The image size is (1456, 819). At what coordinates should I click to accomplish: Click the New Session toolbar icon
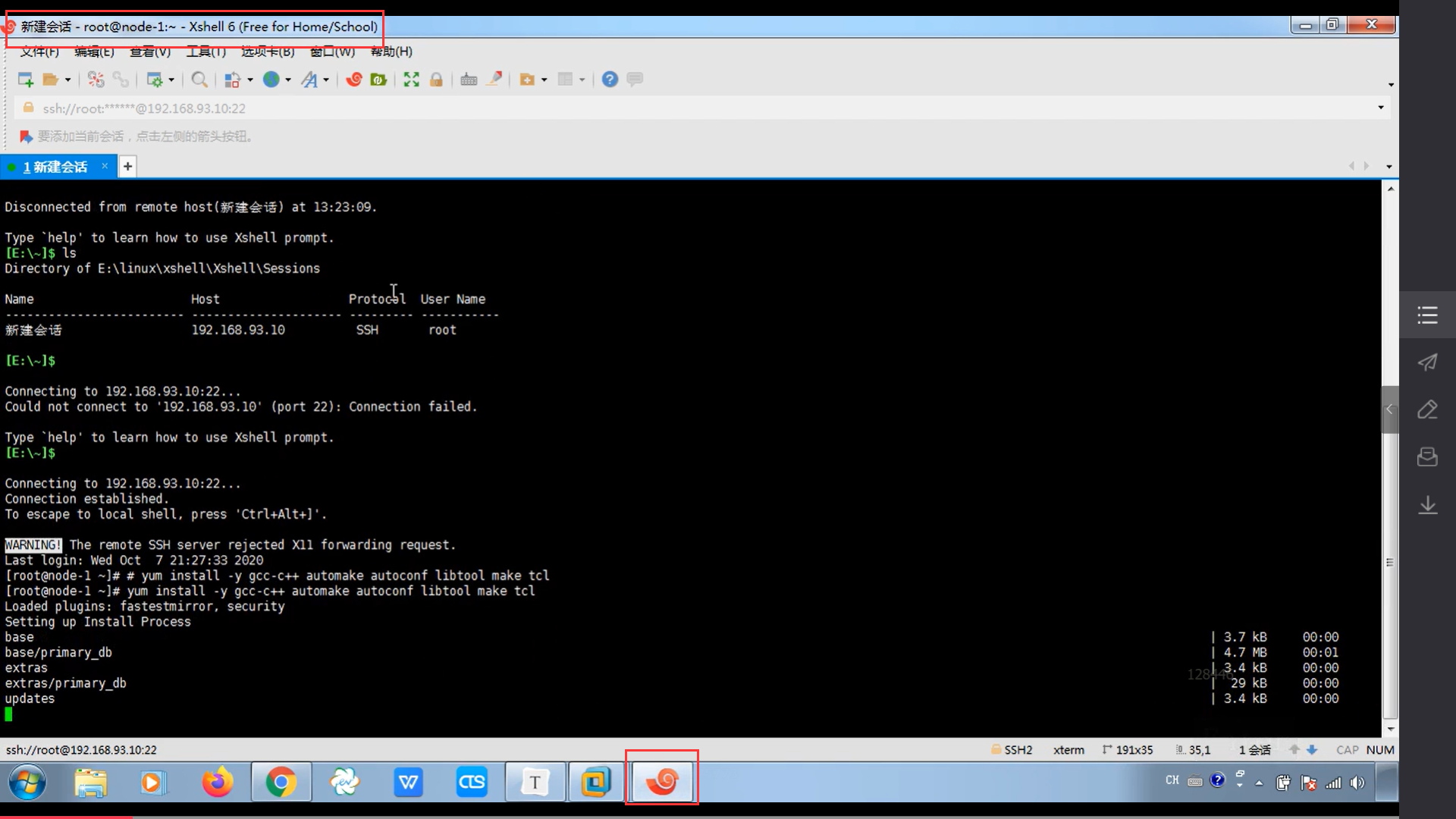[x=26, y=80]
